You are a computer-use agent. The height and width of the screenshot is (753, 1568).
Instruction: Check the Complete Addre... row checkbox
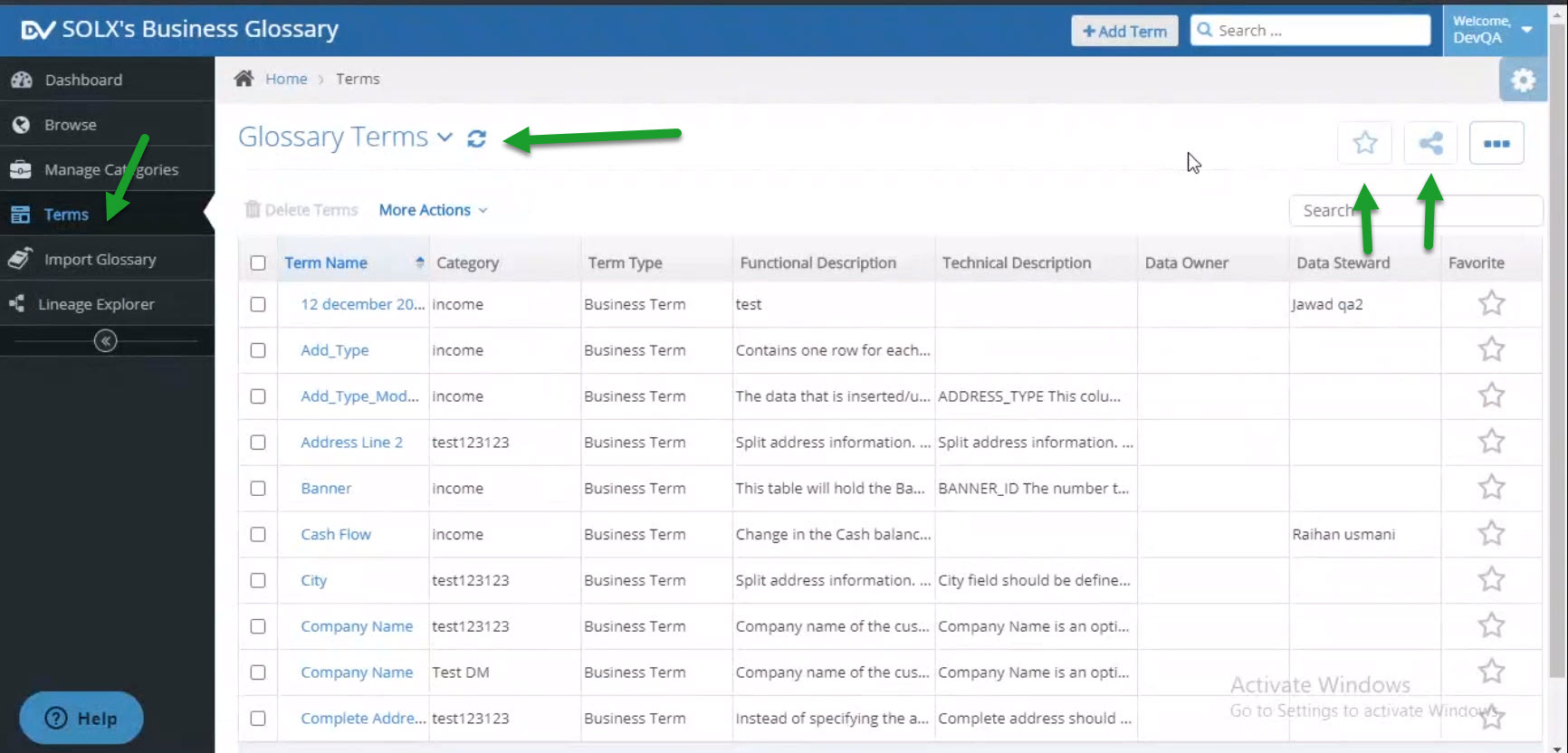(x=258, y=719)
